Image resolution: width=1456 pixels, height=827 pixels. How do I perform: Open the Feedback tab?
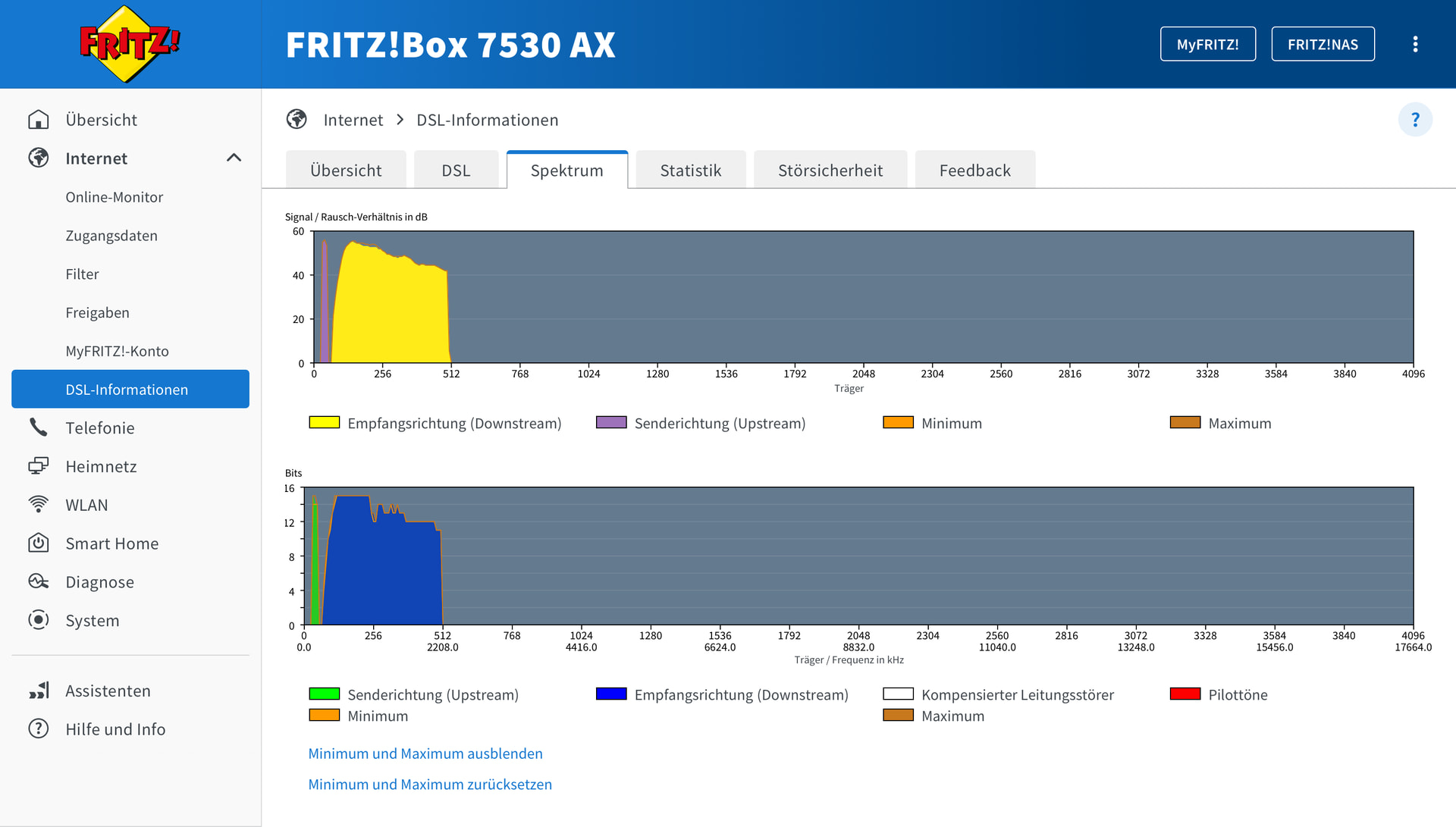tap(975, 170)
